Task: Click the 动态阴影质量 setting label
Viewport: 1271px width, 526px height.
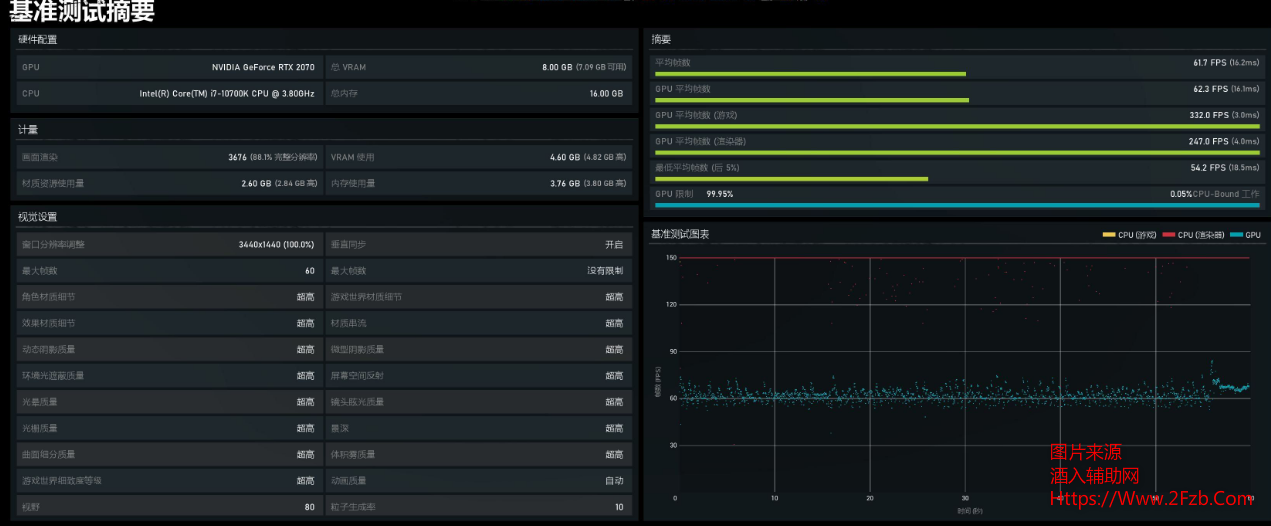Action: [x=49, y=349]
